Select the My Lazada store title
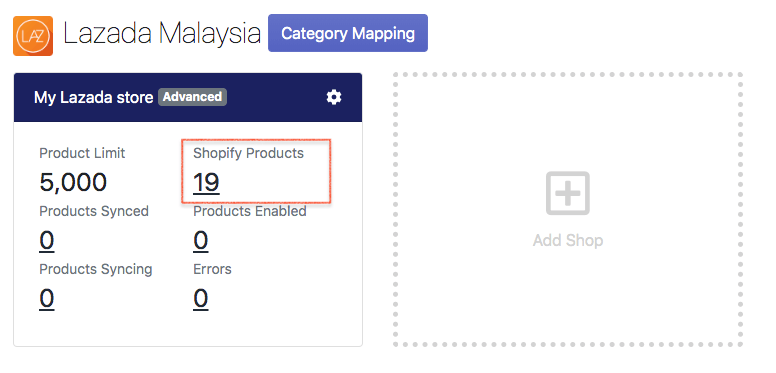776x373 pixels. coord(94,97)
